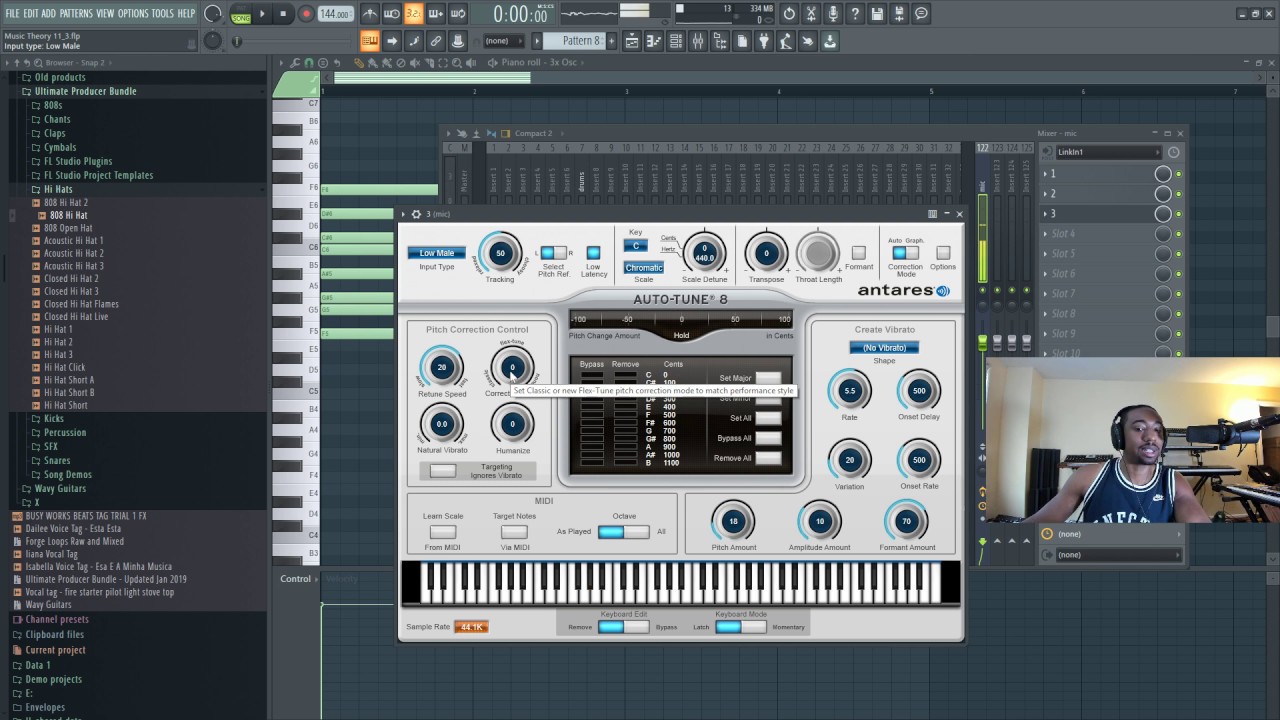This screenshot has height=720, width=1280.
Task: Click the microphone one-click recording icon
Action: pos(833,14)
